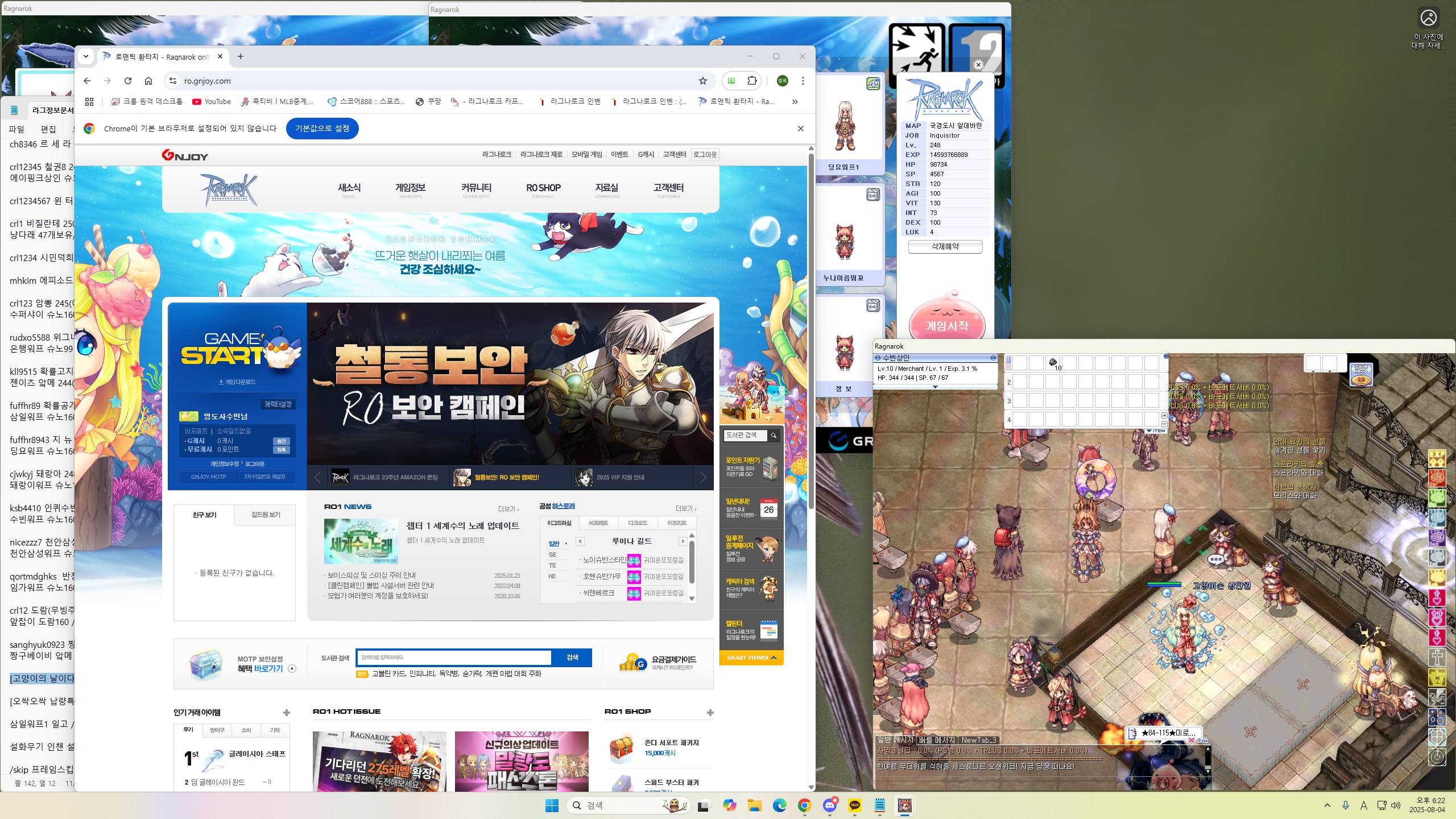Screen dimensions: 1456x819
Task: Click 로그아웃 link at top
Action: pos(705,155)
